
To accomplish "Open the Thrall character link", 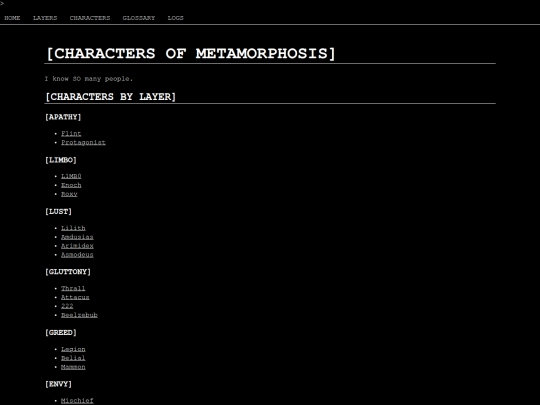I will [x=73, y=288].
